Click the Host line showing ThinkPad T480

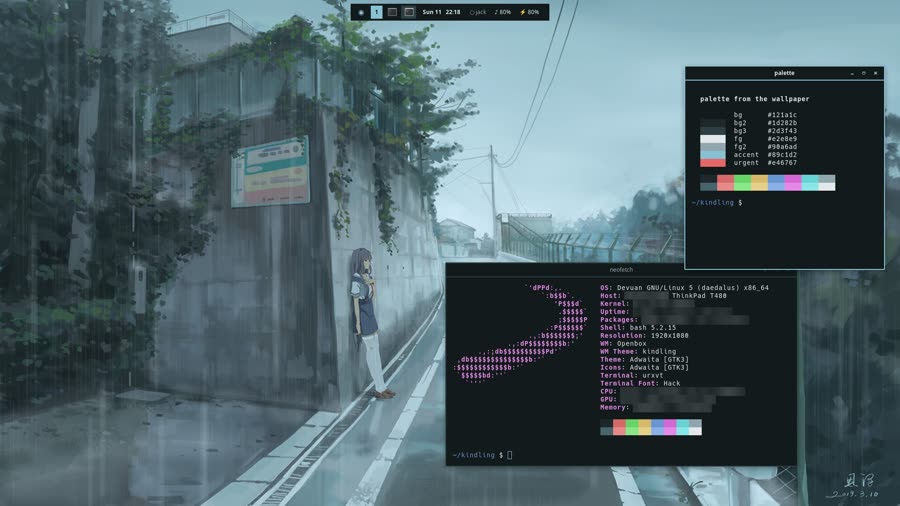663,296
